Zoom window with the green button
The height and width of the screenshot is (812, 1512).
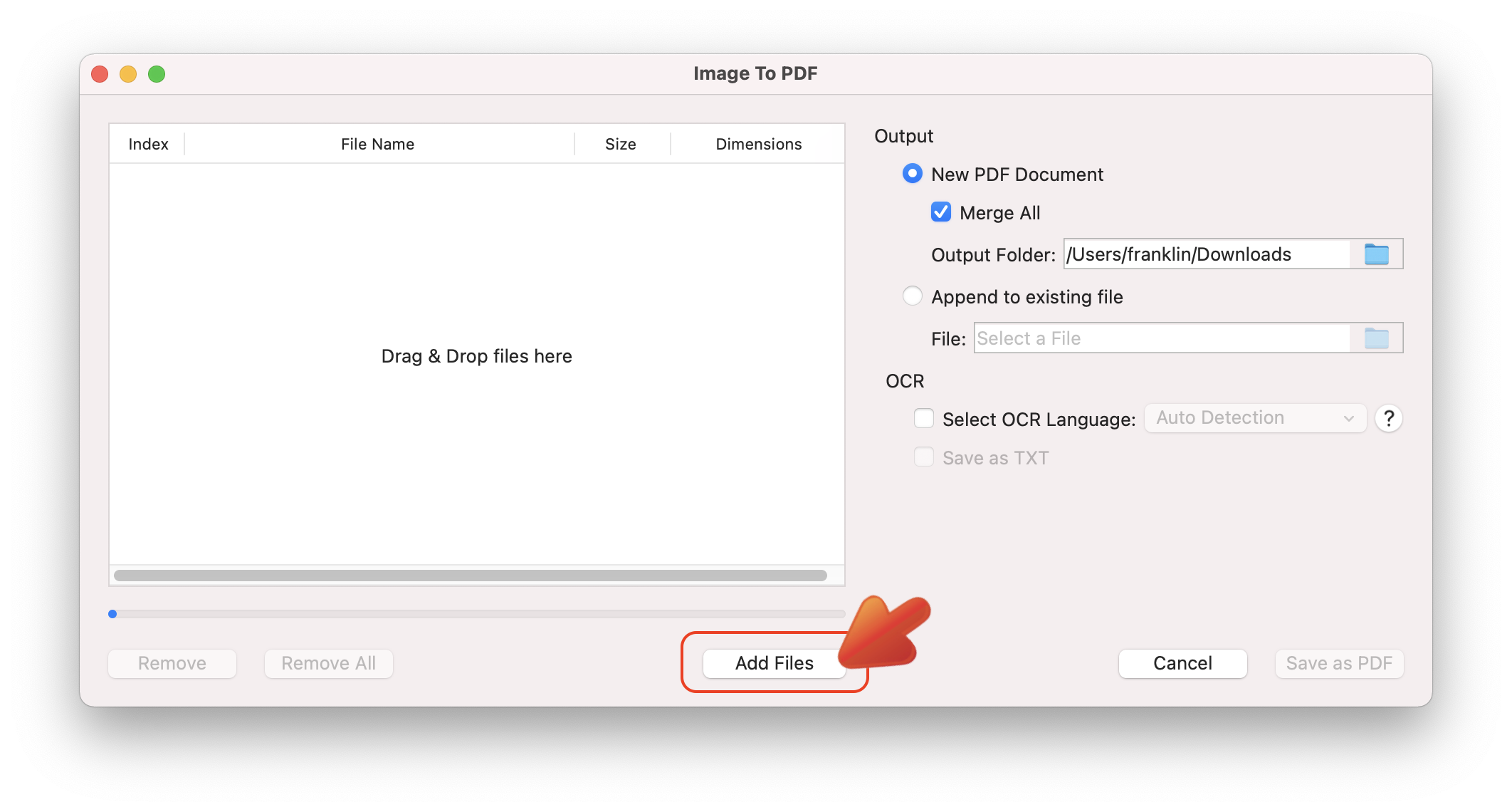[157, 74]
